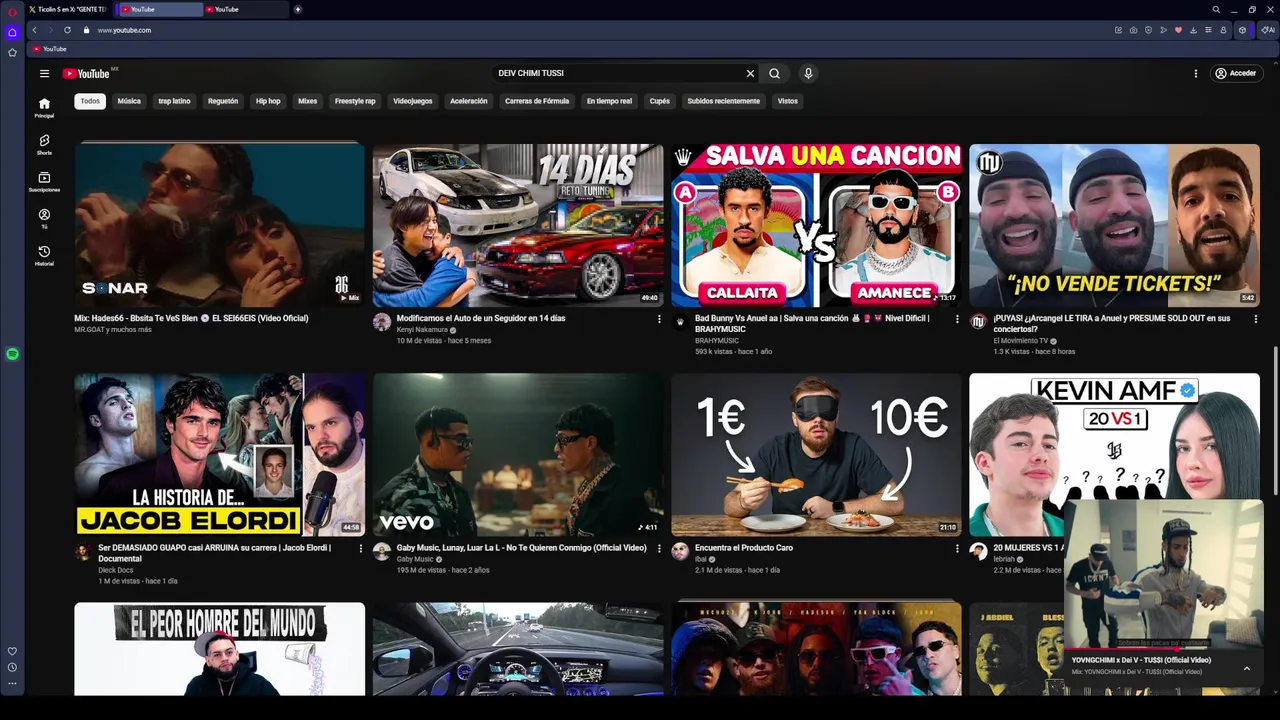Start voice search with microphone
Viewport: 1280px width, 720px height.
[808, 73]
